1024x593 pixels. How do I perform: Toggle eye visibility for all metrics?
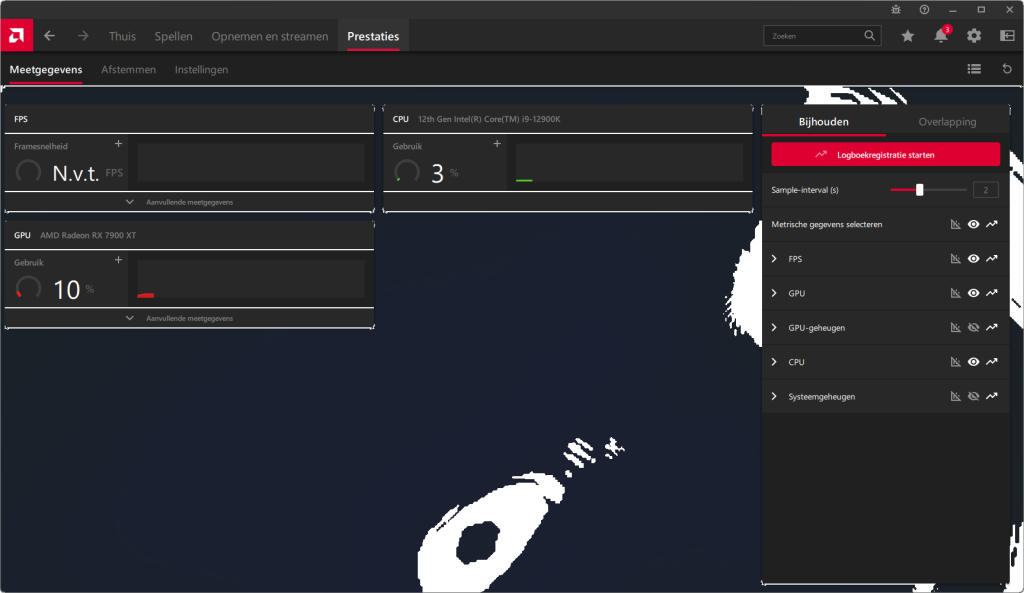[x=974, y=224]
